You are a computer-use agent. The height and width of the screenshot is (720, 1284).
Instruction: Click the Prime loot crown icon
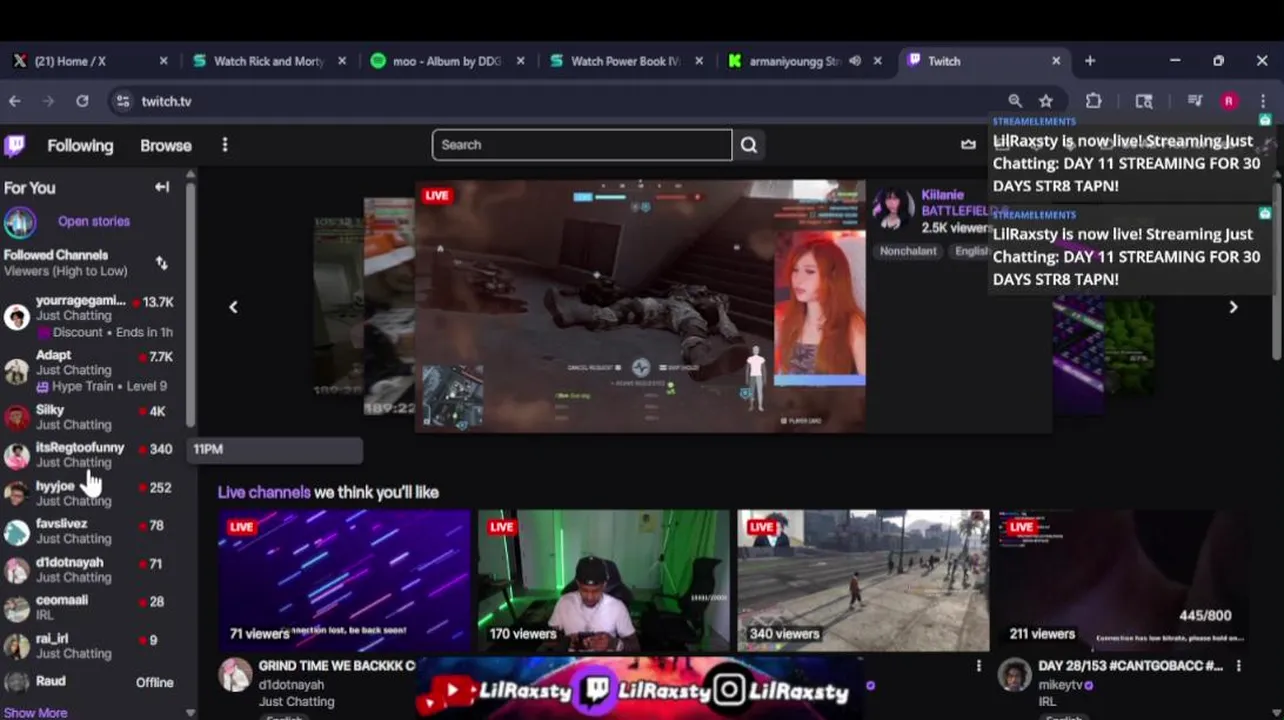[x=968, y=145]
